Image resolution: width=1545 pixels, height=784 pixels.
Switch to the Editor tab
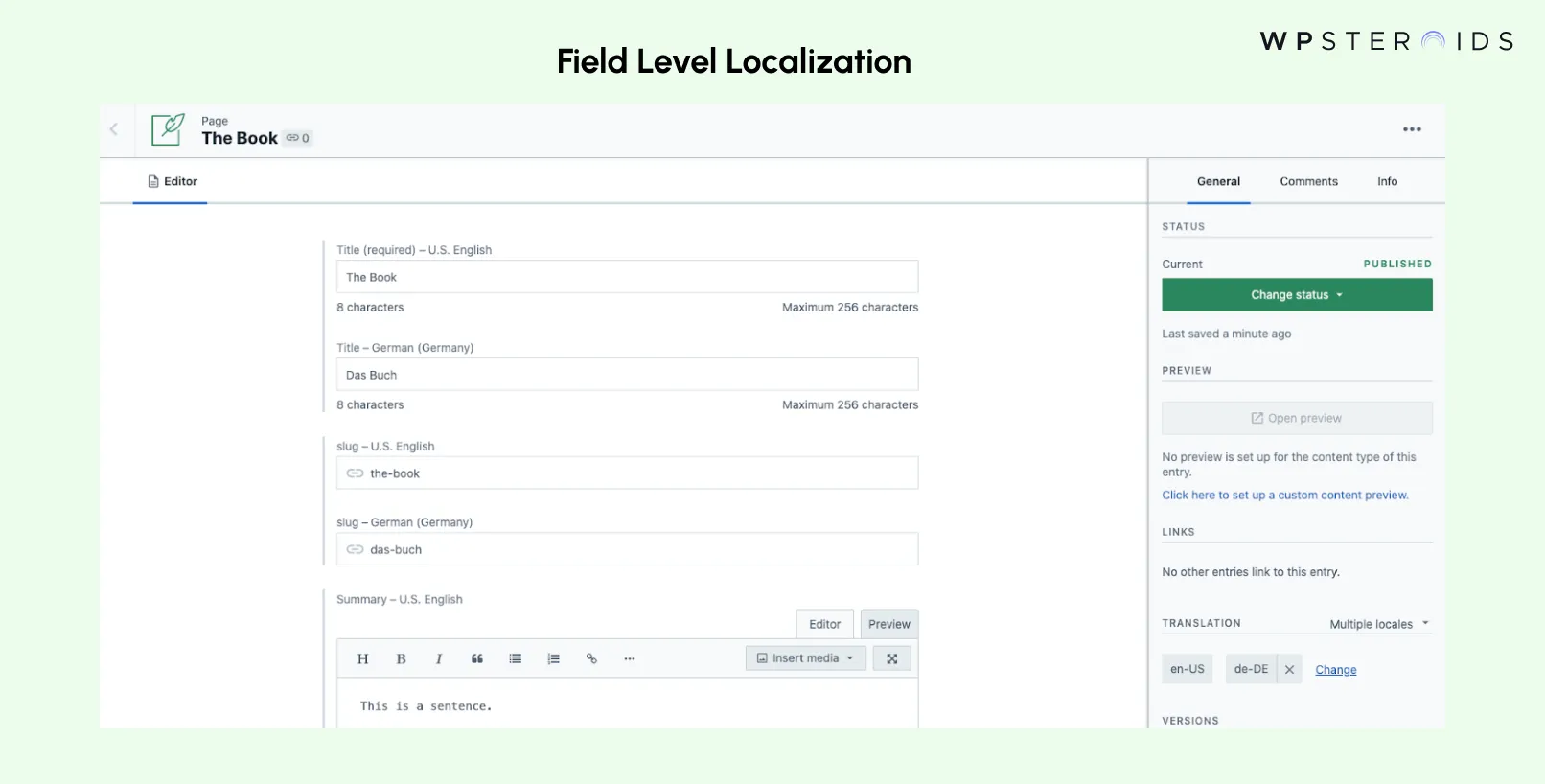173,181
